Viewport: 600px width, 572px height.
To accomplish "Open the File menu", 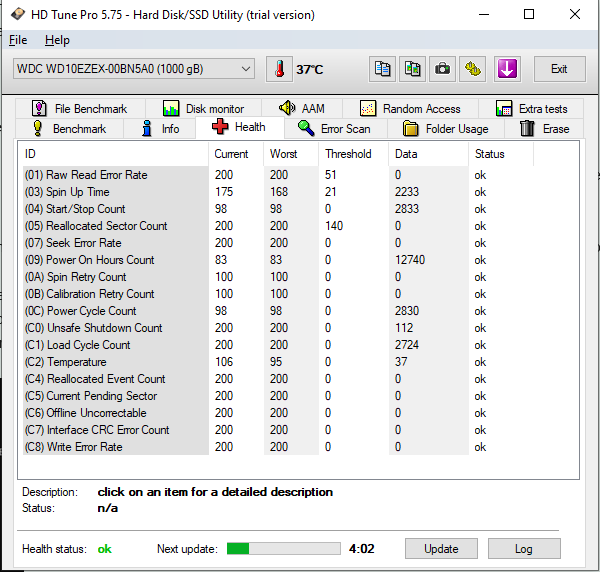I will (18, 40).
